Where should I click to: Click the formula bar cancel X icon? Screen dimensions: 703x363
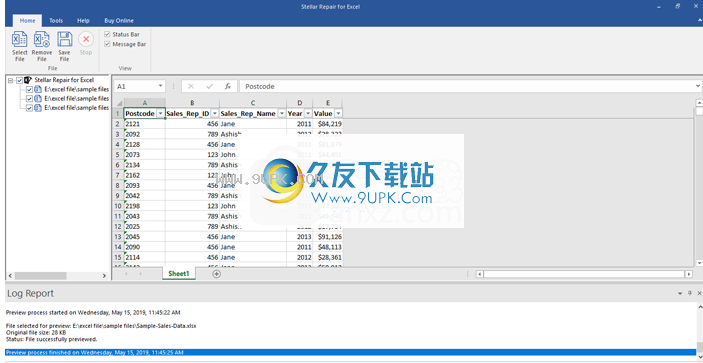click(x=191, y=86)
